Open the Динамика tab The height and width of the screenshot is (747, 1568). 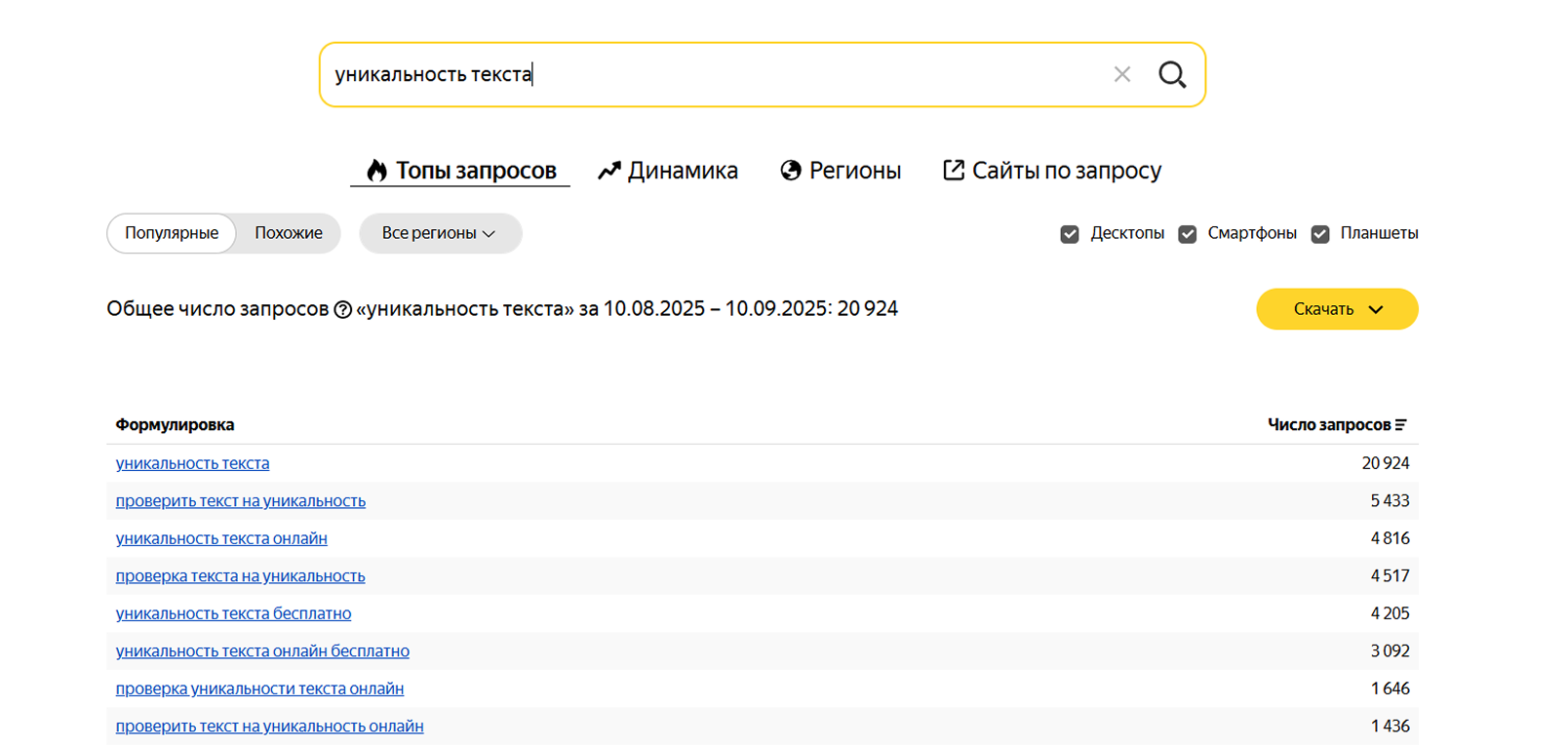(682, 171)
